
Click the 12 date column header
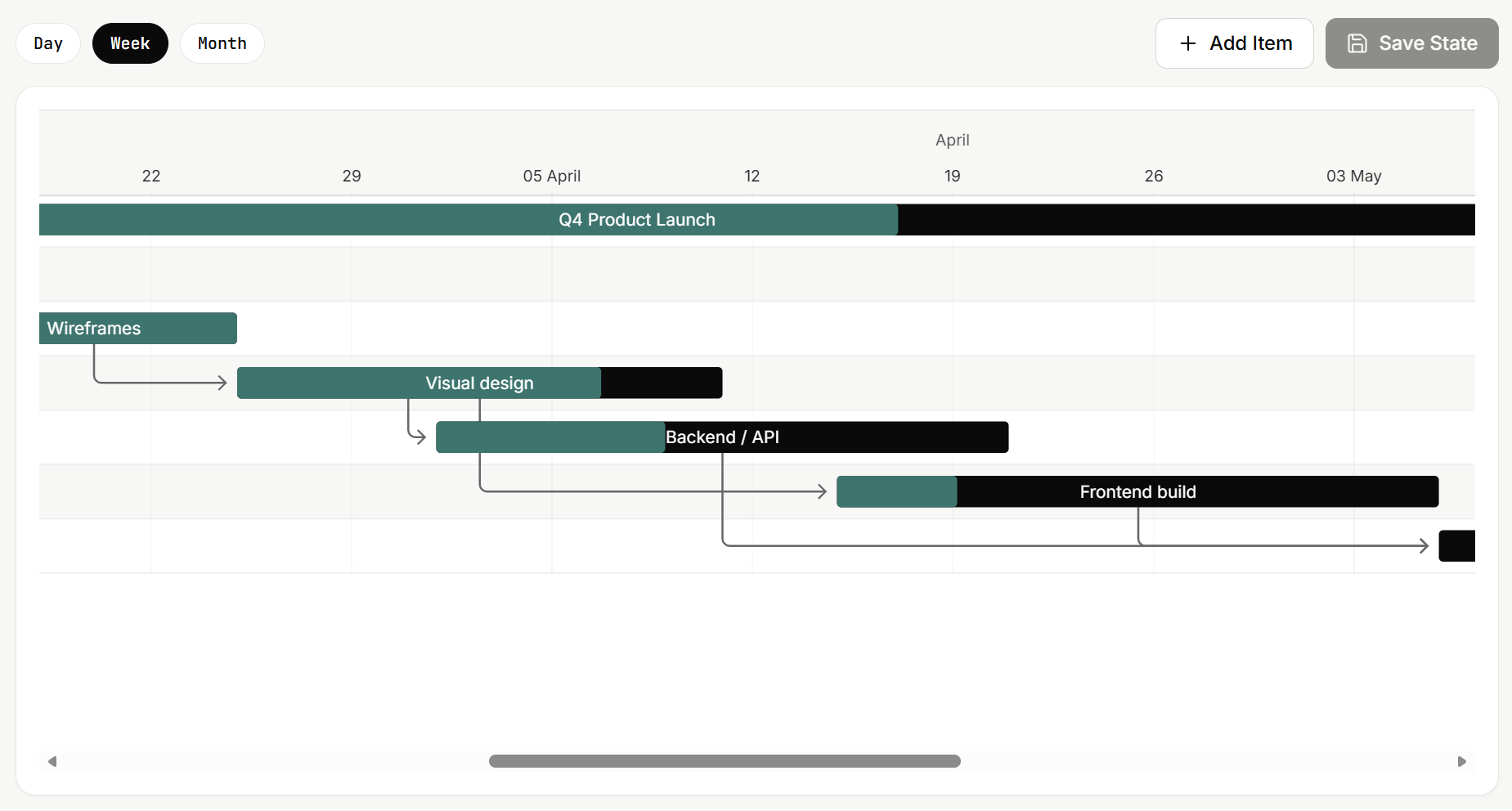point(752,176)
